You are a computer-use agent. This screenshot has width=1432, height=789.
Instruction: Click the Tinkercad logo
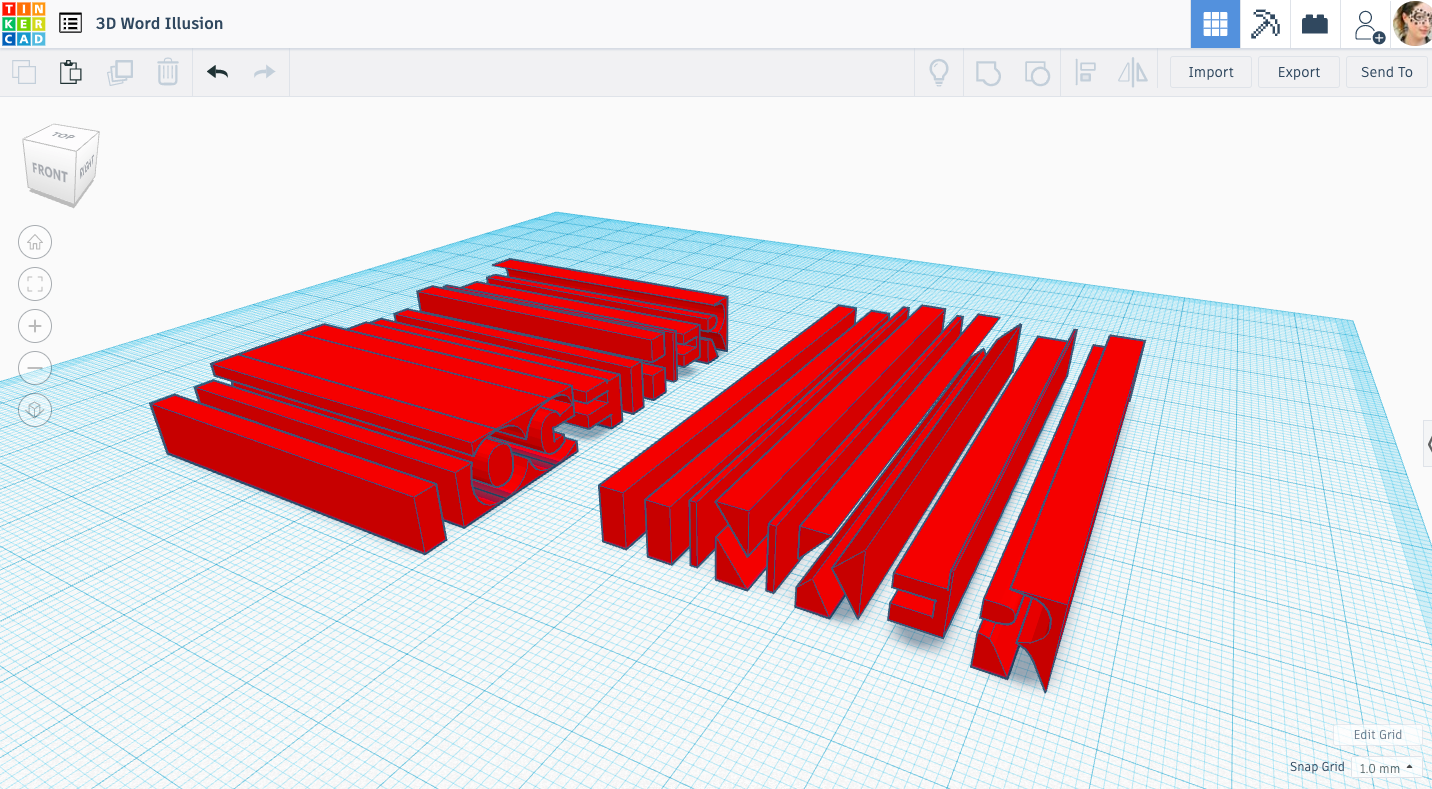click(23, 23)
